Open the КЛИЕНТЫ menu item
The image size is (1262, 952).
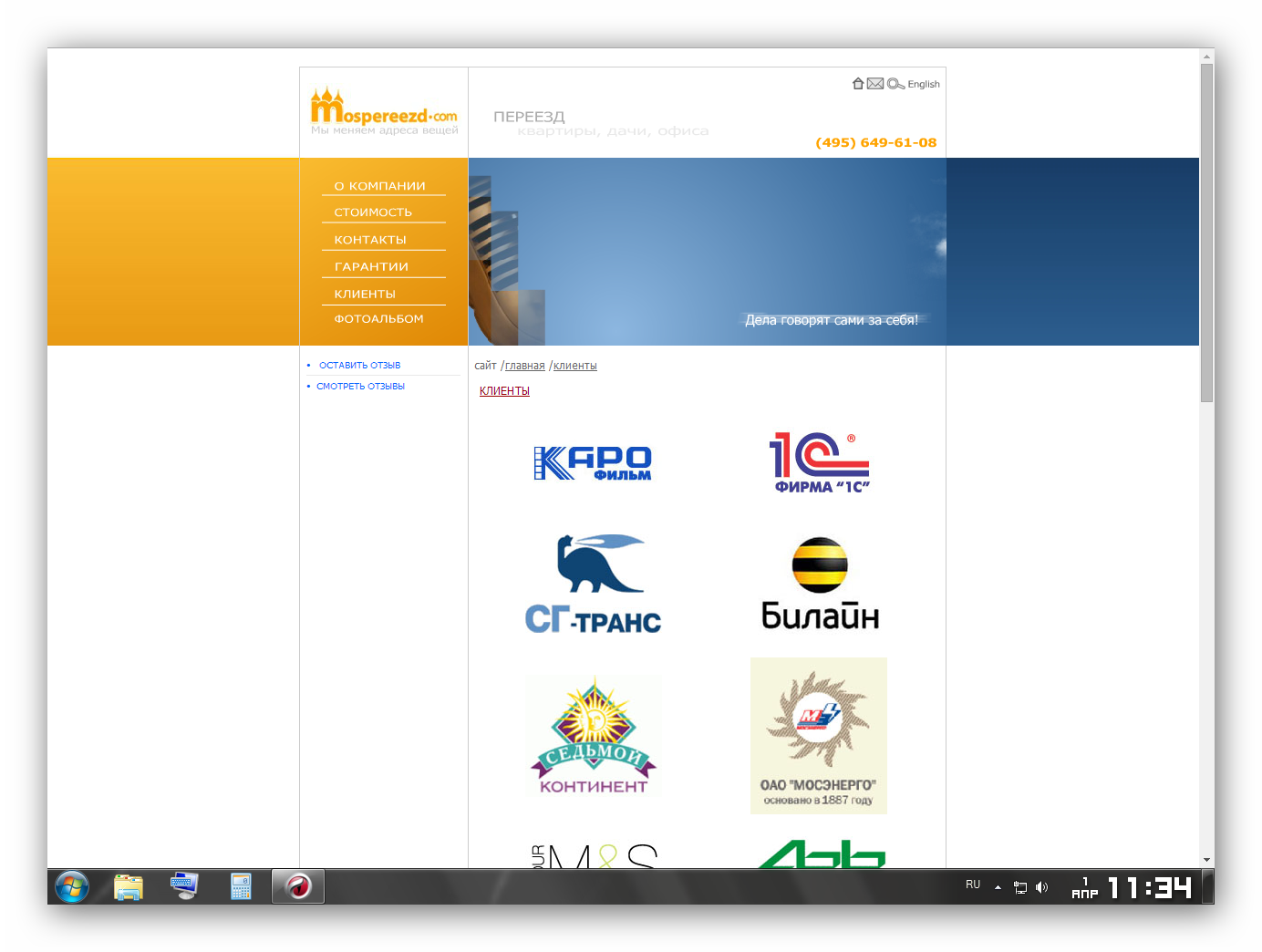pos(365,295)
